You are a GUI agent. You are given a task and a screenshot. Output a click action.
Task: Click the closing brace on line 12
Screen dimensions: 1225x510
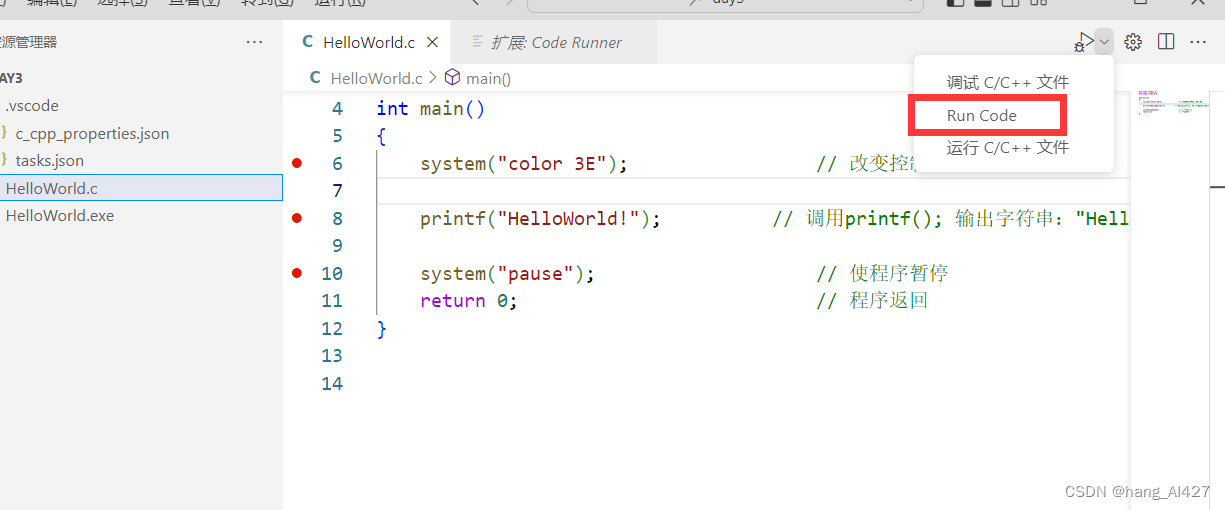[382, 329]
